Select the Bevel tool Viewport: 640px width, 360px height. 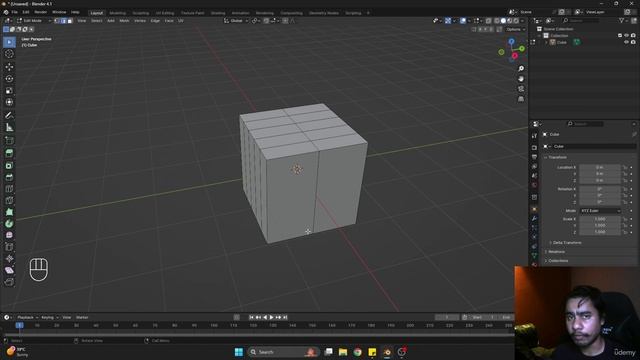click(x=9, y=177)
